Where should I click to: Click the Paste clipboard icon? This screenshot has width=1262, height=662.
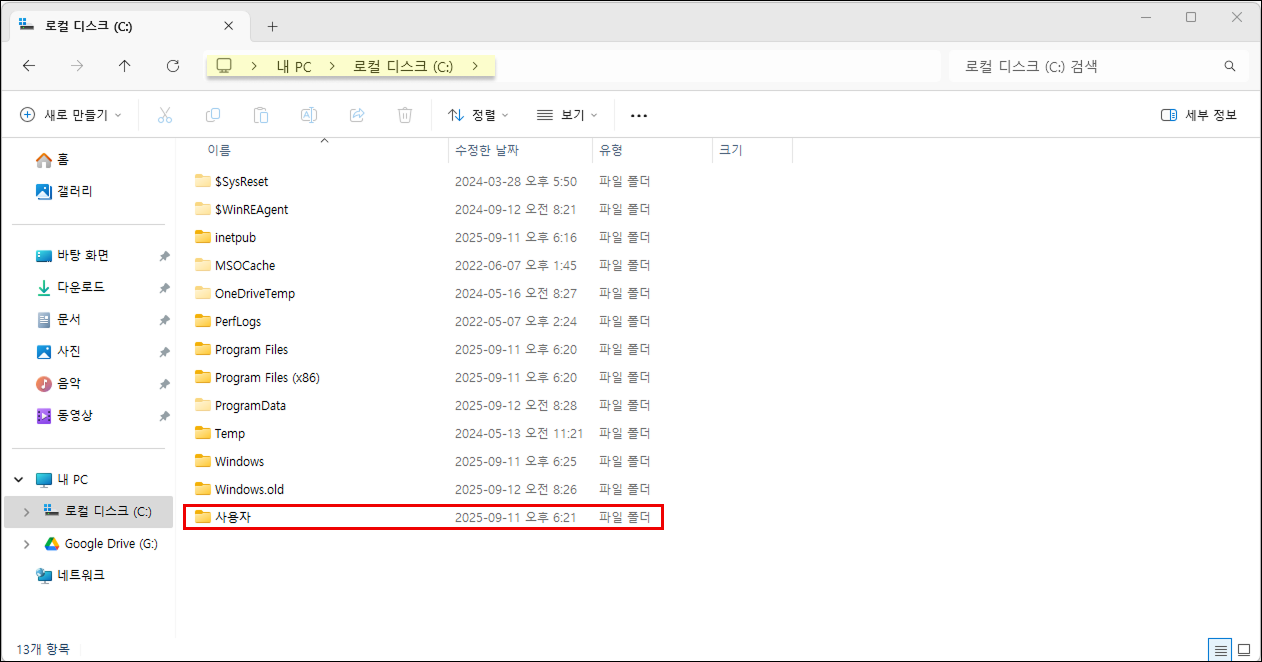point(261,115)
